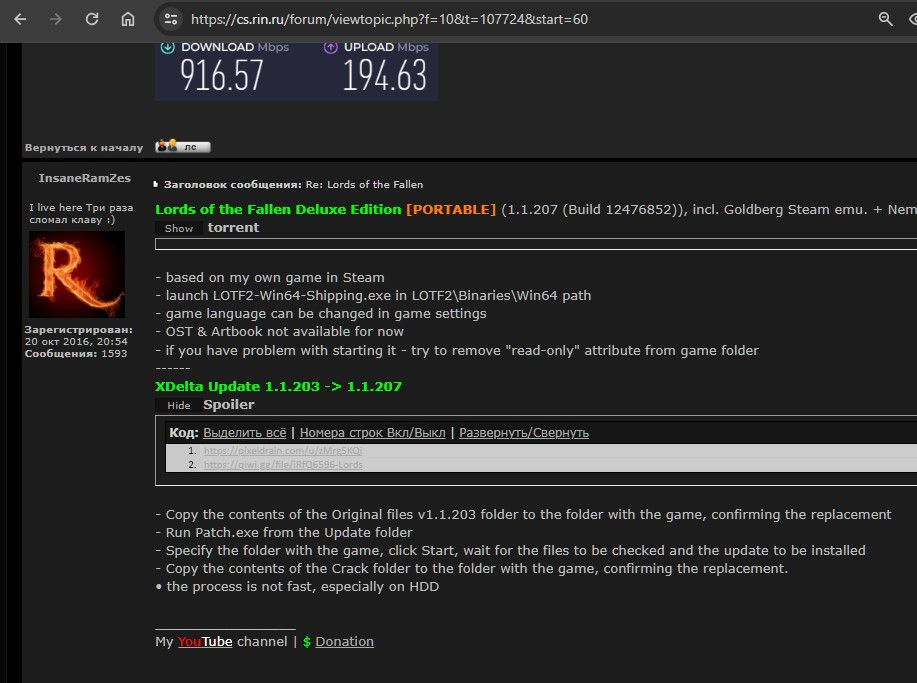Open site information icon in address bar
917x683 pixels.
(171, 19)
